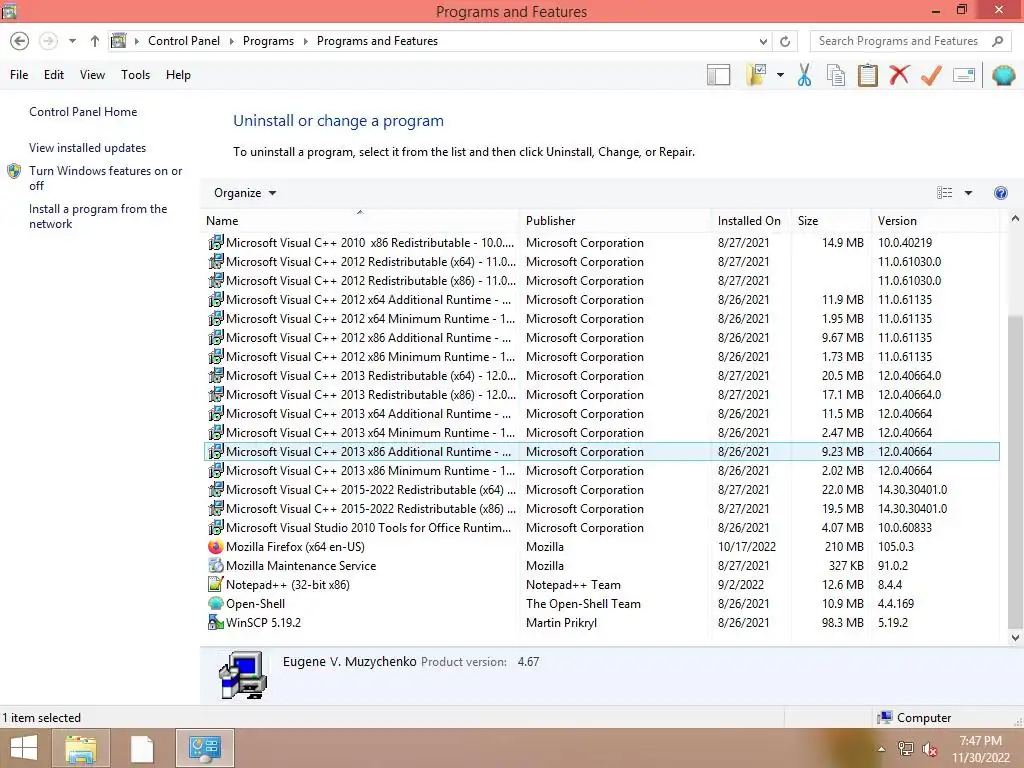The image size is (1024, 768).
Task: Click the Cut scissors toolbar icon
Action: tap(805, 75)
